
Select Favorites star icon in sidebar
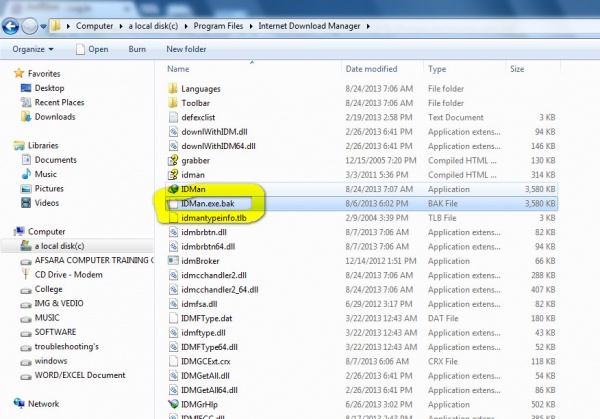click(x=19, y=73)
